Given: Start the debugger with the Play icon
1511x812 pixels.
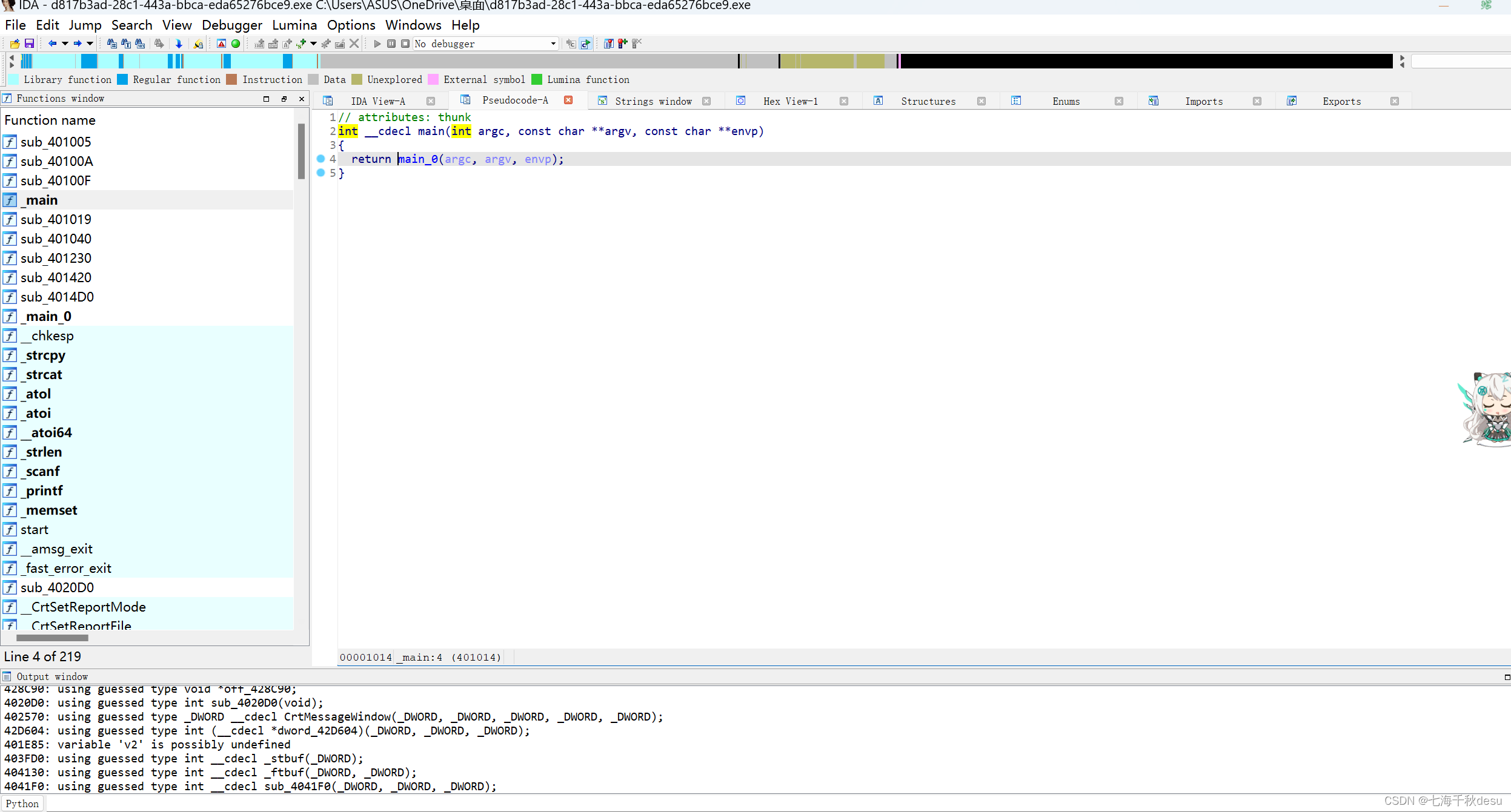Looking at the screenshot, I should pyautogui.click(x=376, y=44).
